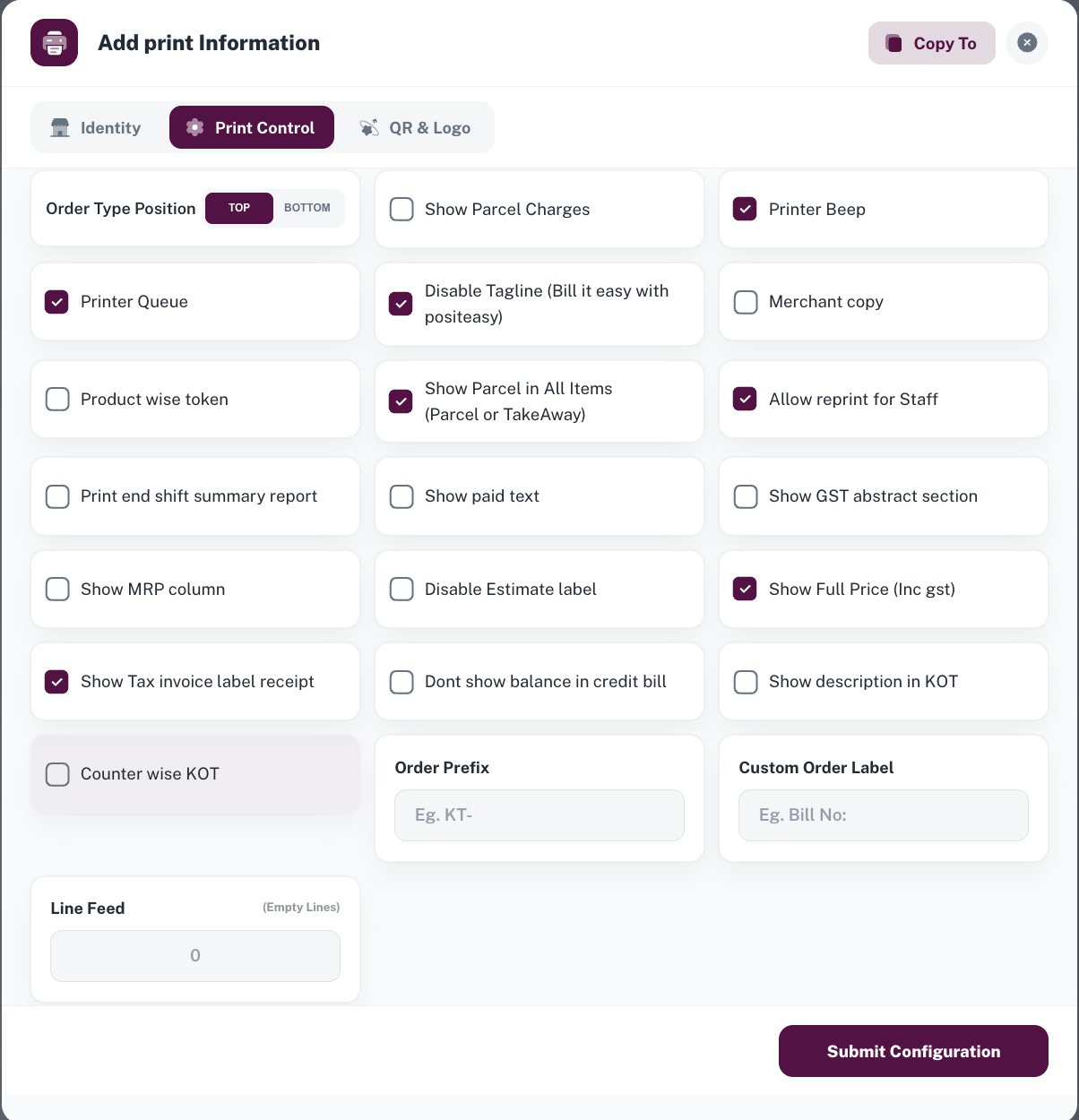Check Product wise token
The image size is (1079, 1120).
click(56, 399)
